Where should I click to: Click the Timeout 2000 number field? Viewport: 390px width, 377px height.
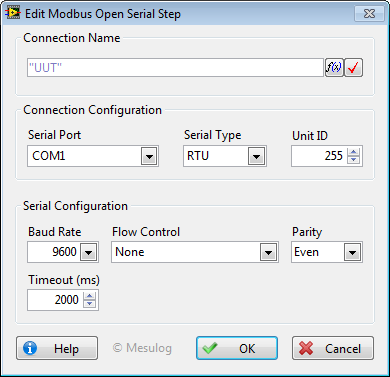click(55, 300)
